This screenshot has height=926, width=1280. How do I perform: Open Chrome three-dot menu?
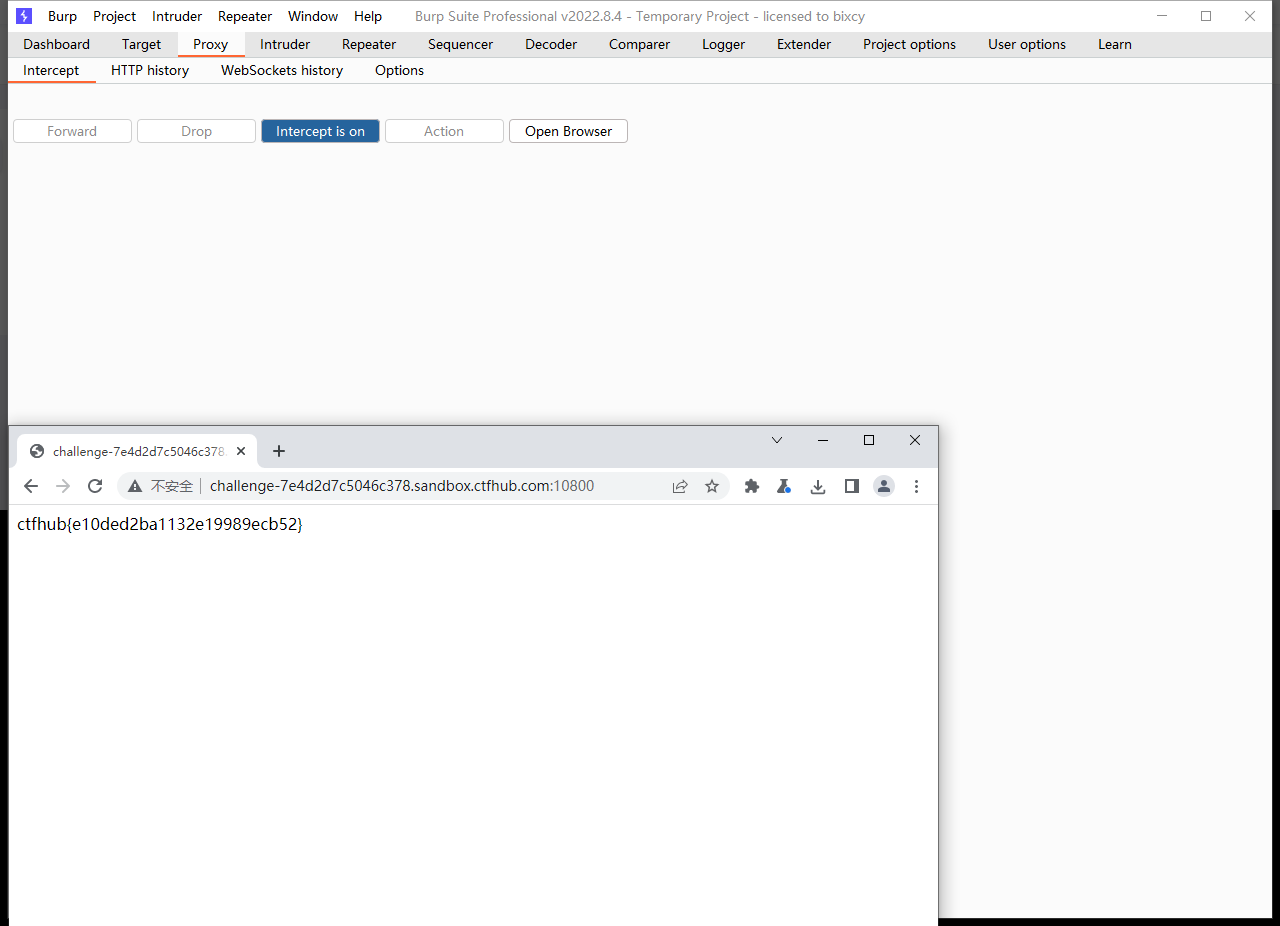(x=916, y=486)
